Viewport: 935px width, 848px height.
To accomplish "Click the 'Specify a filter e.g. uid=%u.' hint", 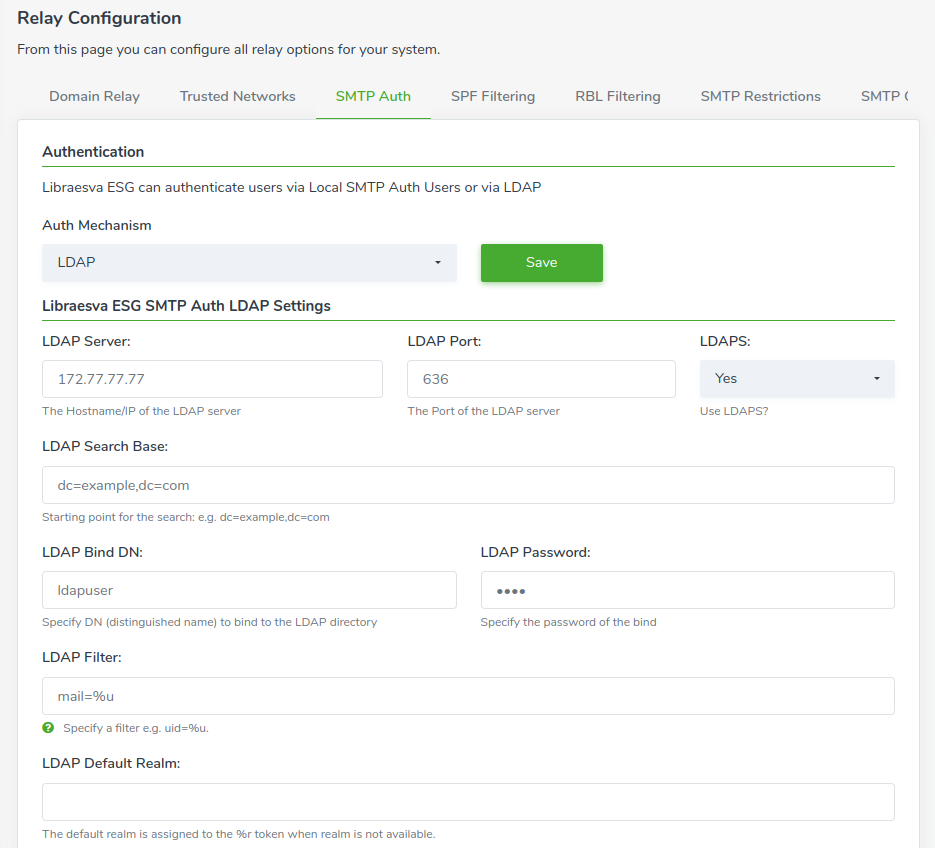I will pos(136,728).
